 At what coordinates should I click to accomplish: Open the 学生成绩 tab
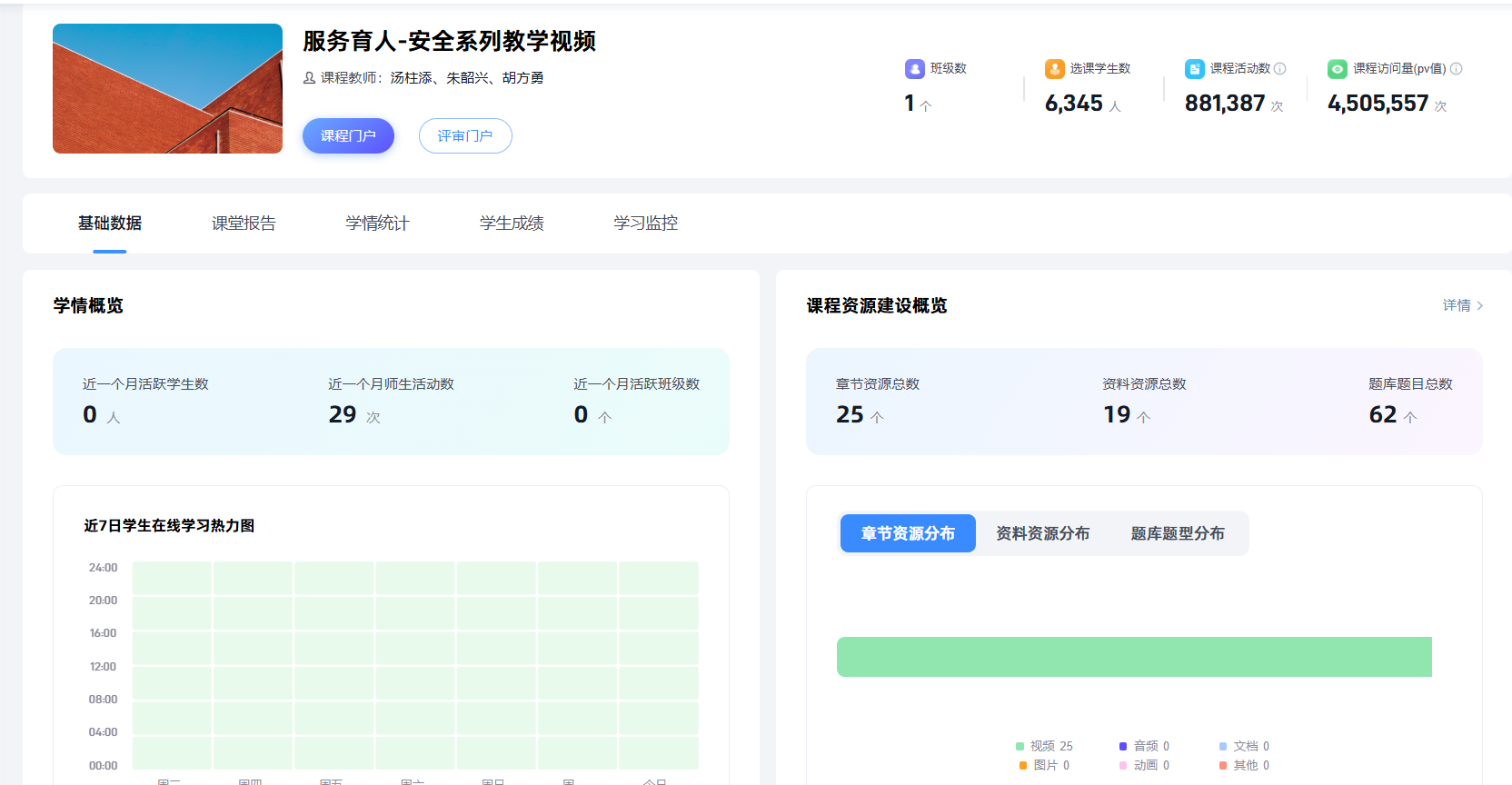[x=512, y=224]
